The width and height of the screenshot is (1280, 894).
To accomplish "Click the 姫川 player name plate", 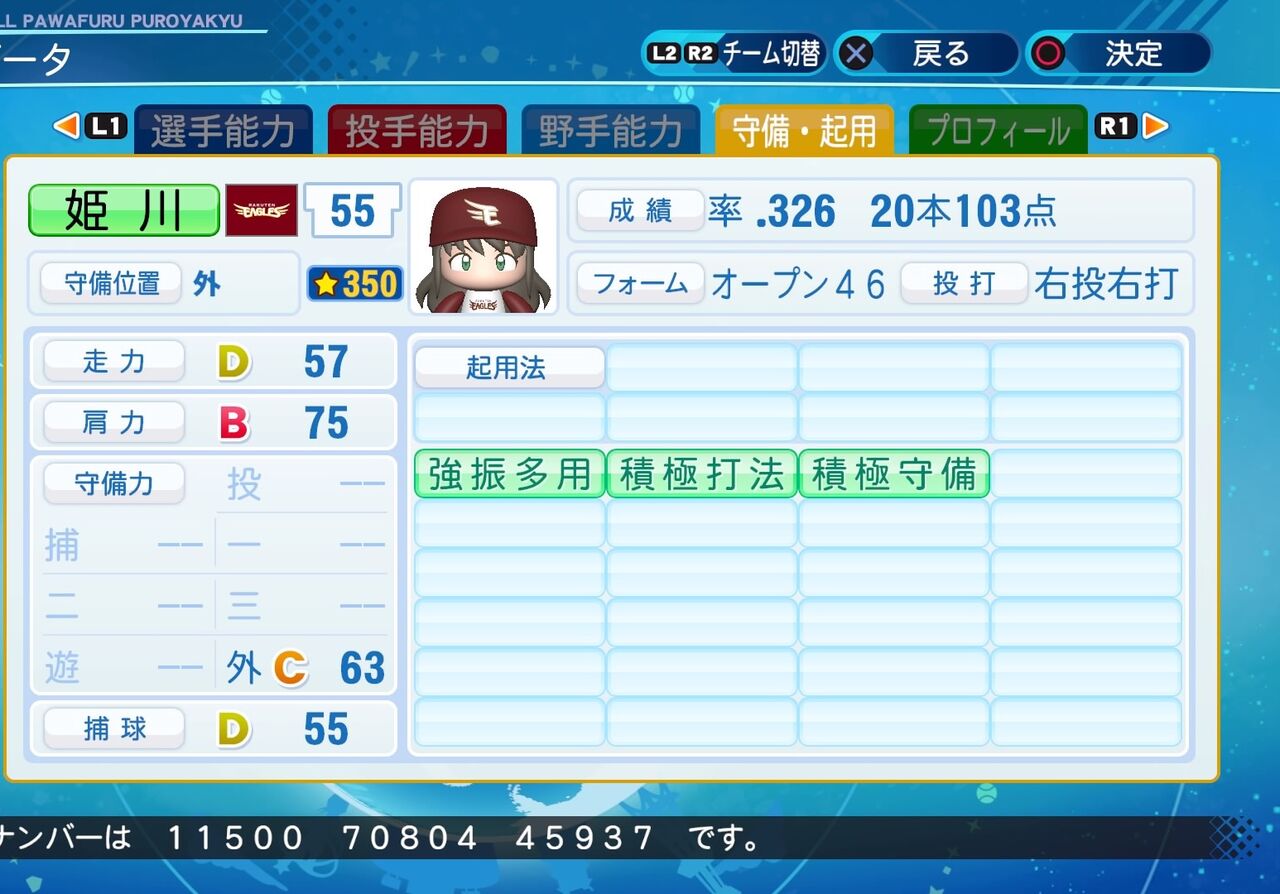I will pyautogui.click(x=124, y=210).
